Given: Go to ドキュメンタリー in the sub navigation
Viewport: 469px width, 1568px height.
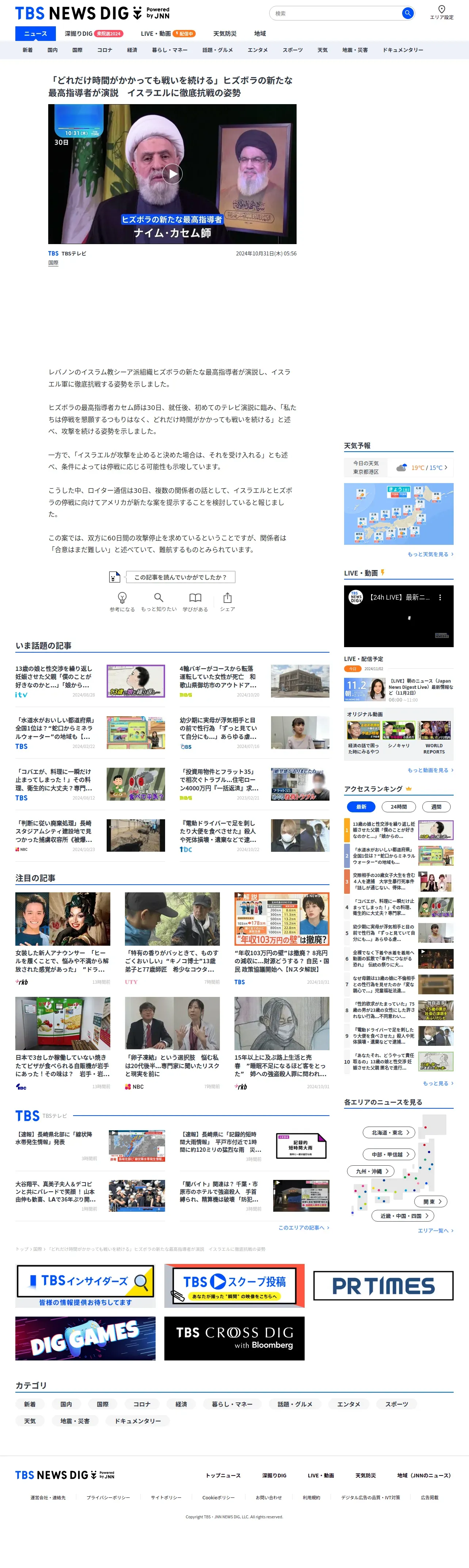Looking at the screenshot, I should [403, 50].
